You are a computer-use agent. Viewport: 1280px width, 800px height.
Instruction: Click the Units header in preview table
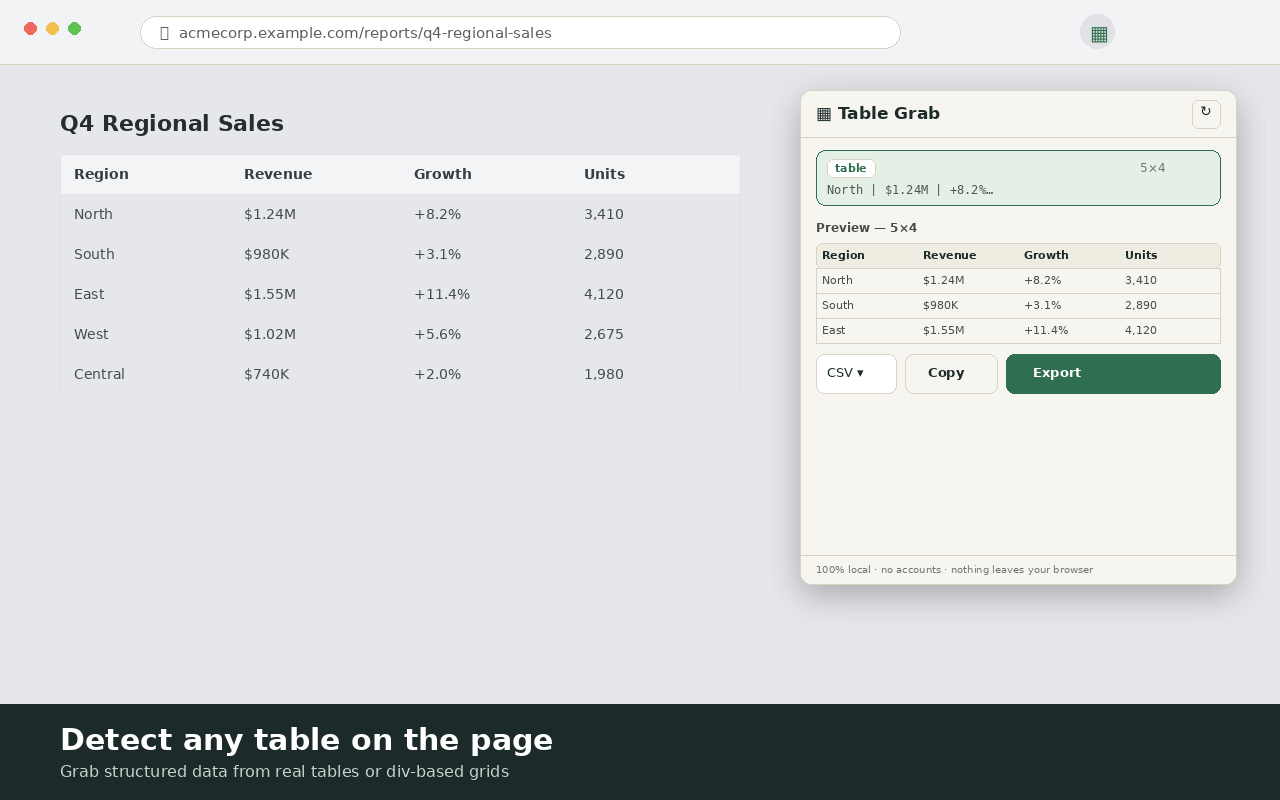point(1141,255)
